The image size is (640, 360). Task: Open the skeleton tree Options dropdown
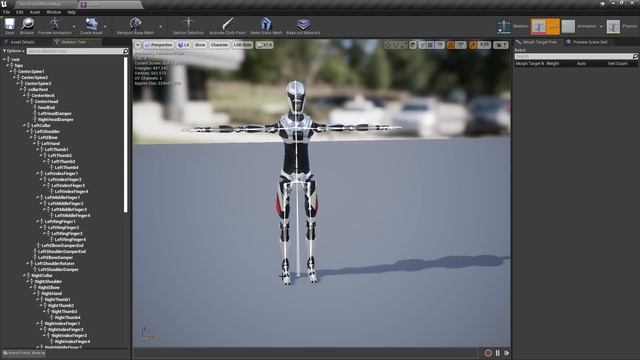[x=14, y=51]
